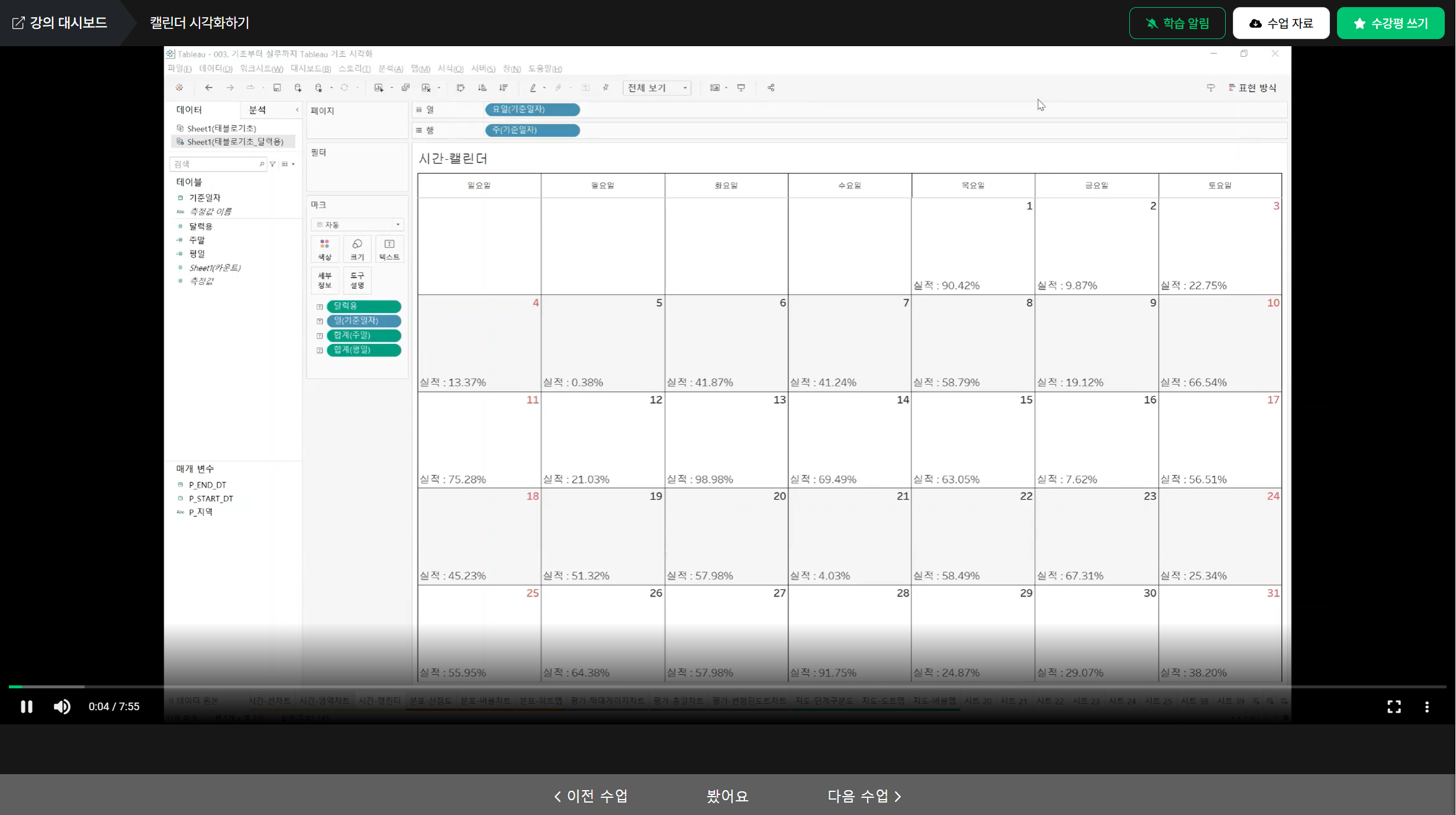Open the data pane view options dropdown
The image size is (1456, 815).
tap(288, 164)
